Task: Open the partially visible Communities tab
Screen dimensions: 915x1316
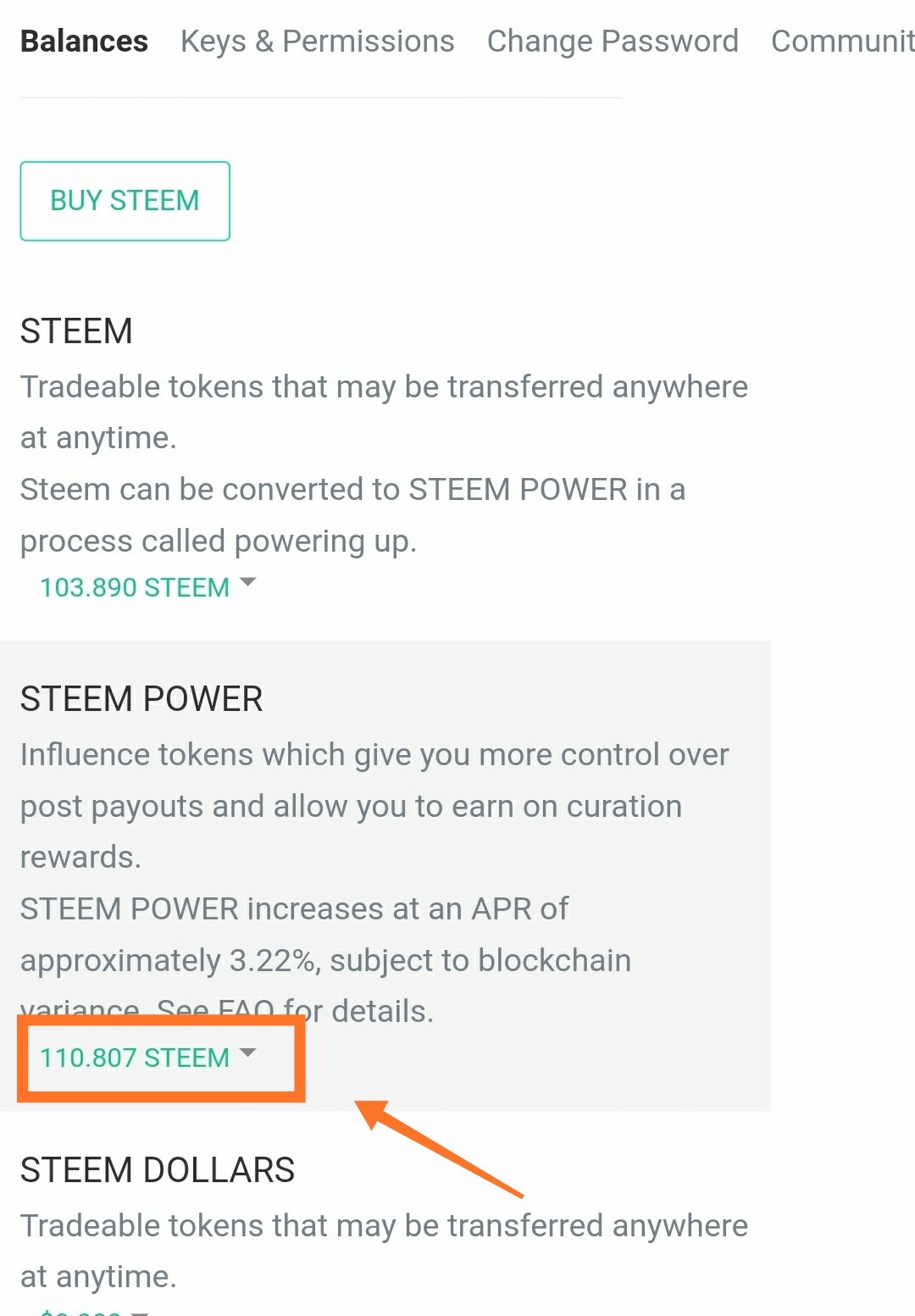Action: click(x=841, y=42)
